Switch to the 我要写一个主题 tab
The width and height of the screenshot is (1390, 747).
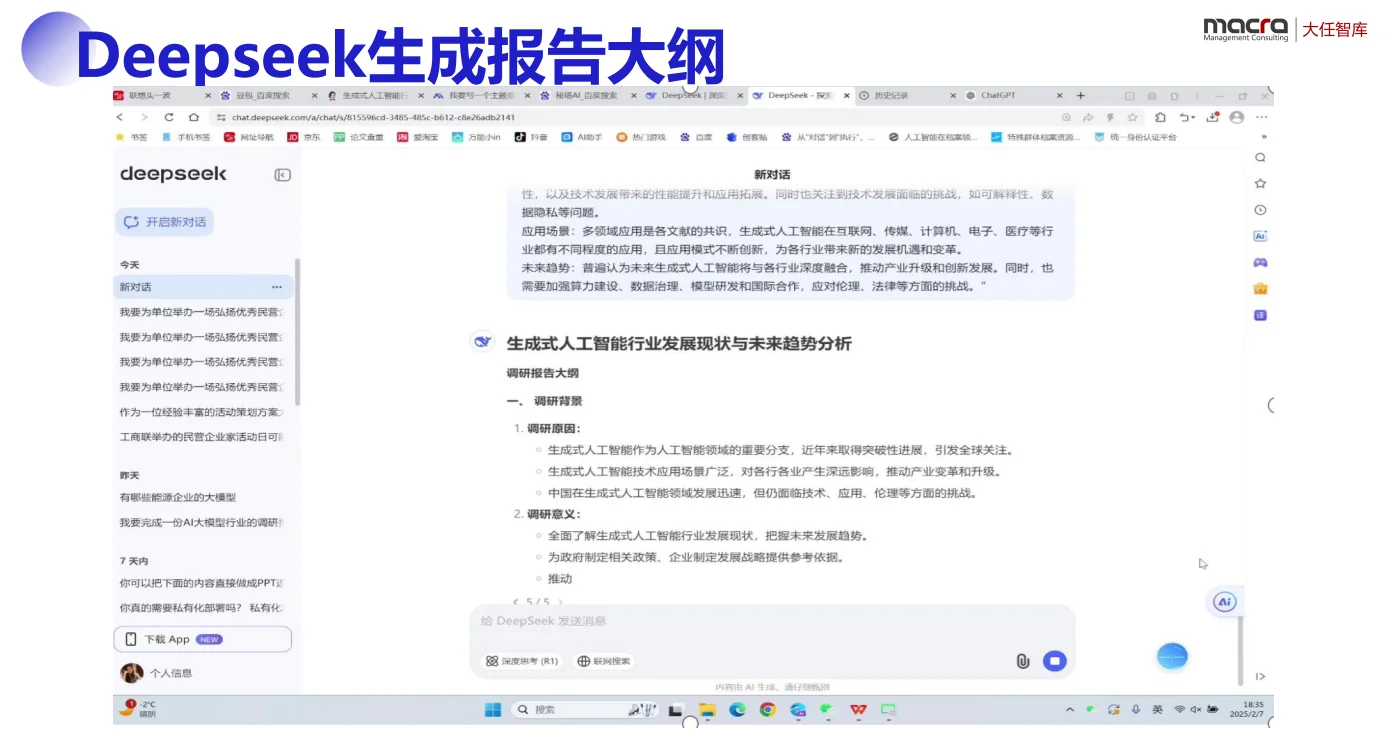point(481,96)
